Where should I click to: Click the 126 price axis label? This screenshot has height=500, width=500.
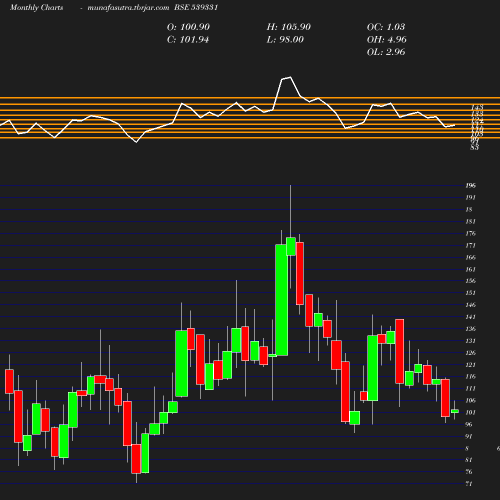471,353
